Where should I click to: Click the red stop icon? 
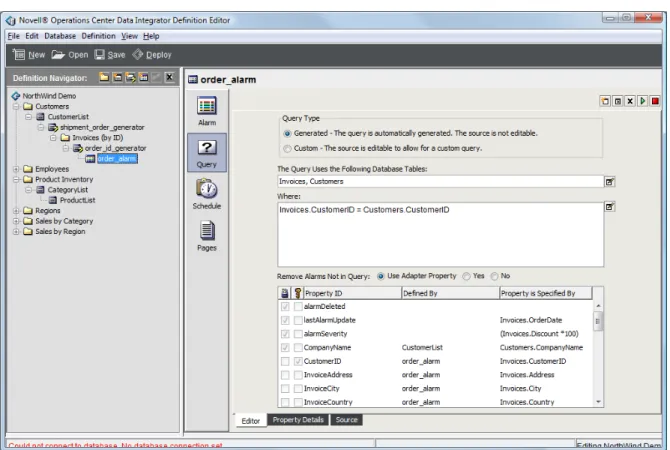[655, 101]
